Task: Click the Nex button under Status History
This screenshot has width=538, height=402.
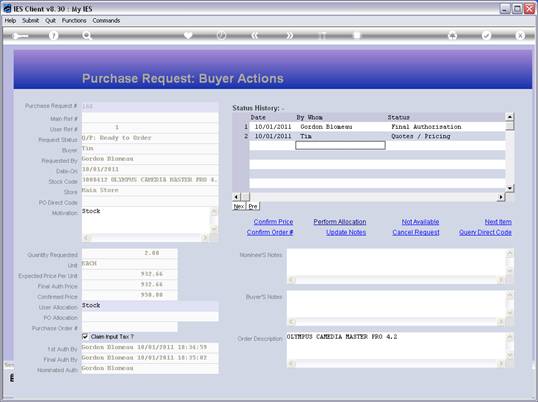Action: (x=239, y=206)
